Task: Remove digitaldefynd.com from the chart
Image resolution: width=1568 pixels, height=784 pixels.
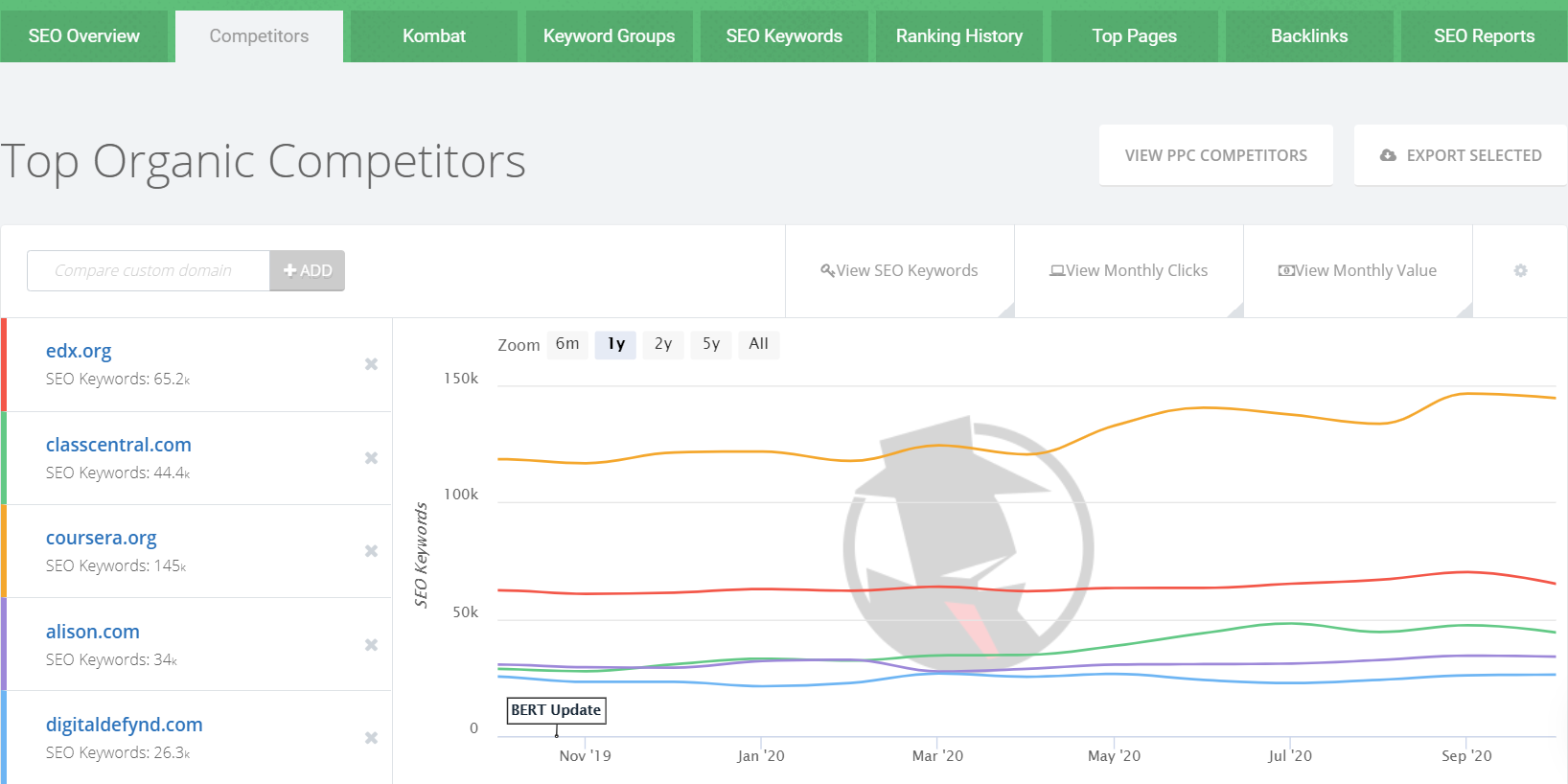Action: (371, 738)
